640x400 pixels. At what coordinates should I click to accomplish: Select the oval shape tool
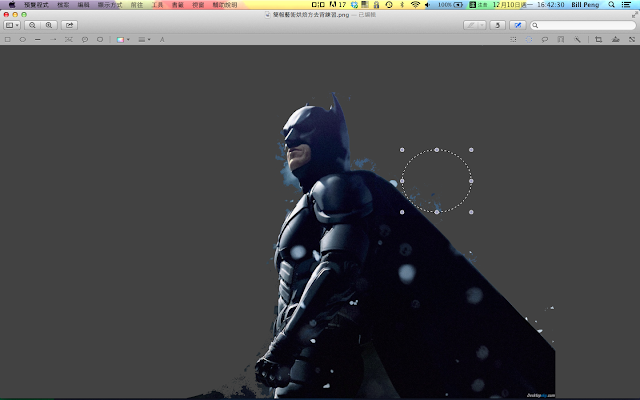pos(22,40)
